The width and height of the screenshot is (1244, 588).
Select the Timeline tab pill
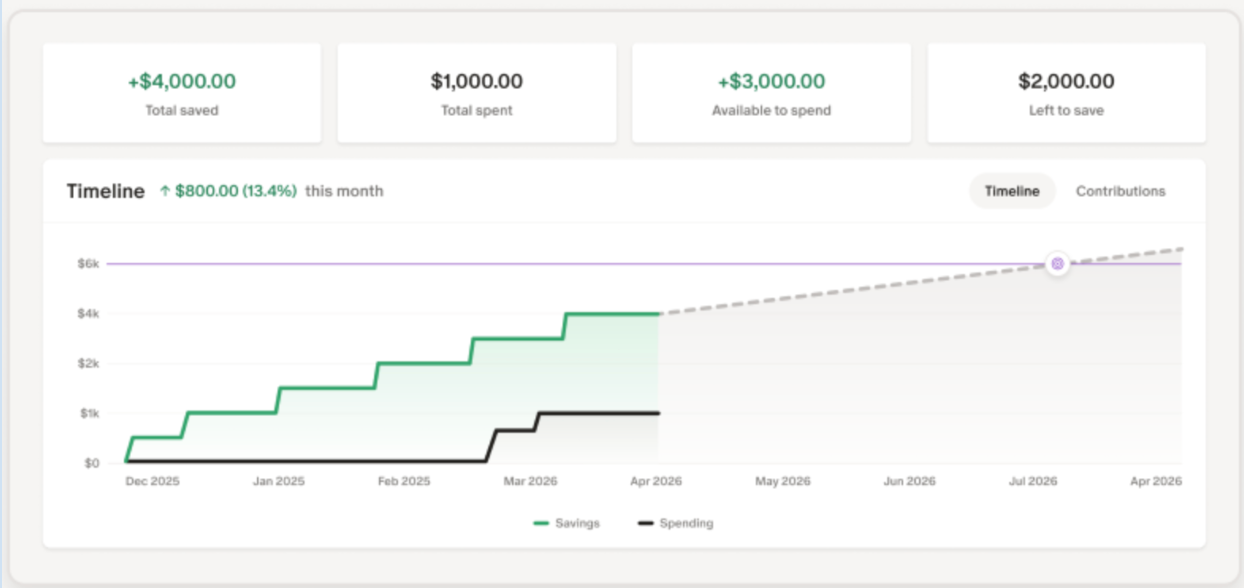point(1012,191)
